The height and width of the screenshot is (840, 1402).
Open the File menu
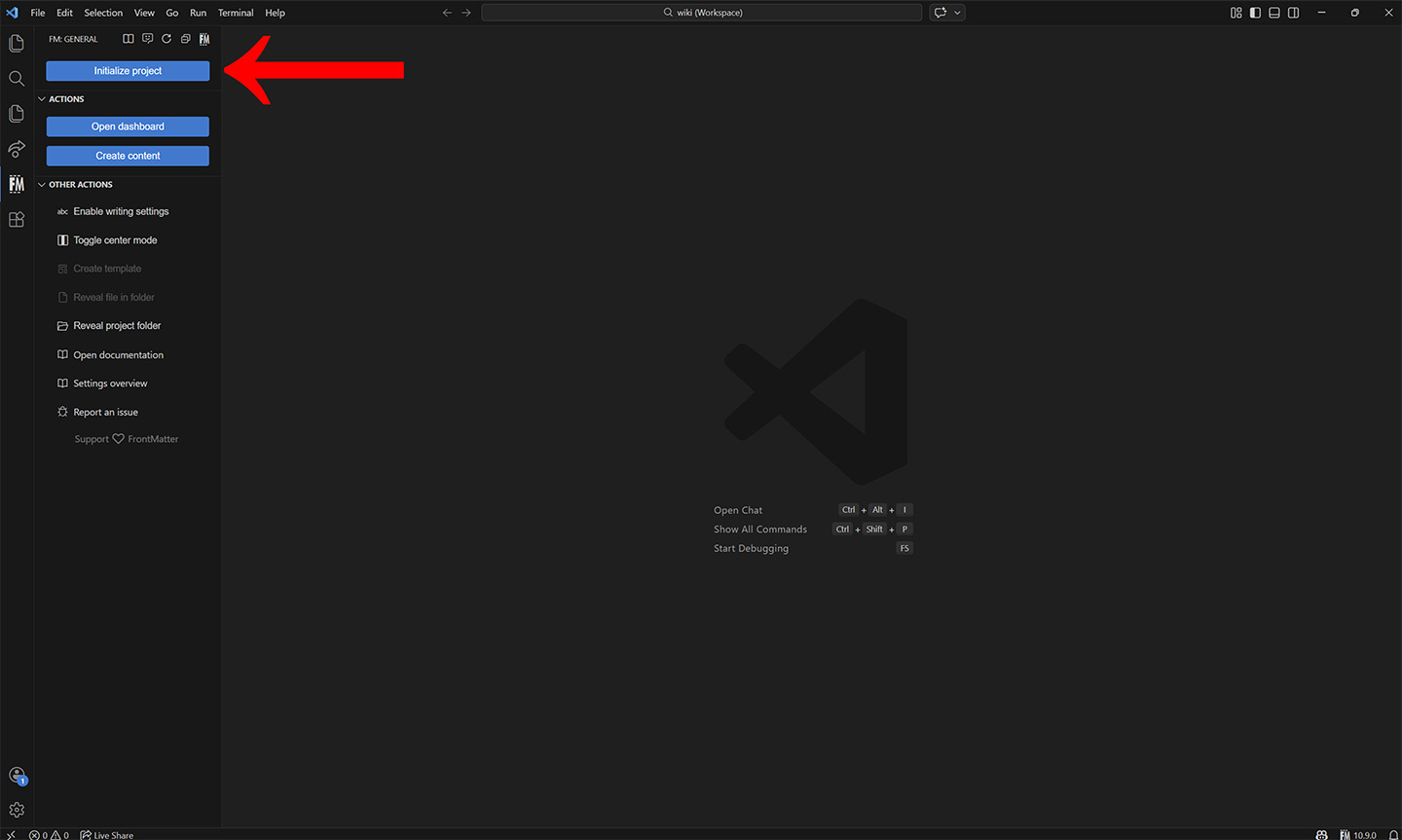38,13
